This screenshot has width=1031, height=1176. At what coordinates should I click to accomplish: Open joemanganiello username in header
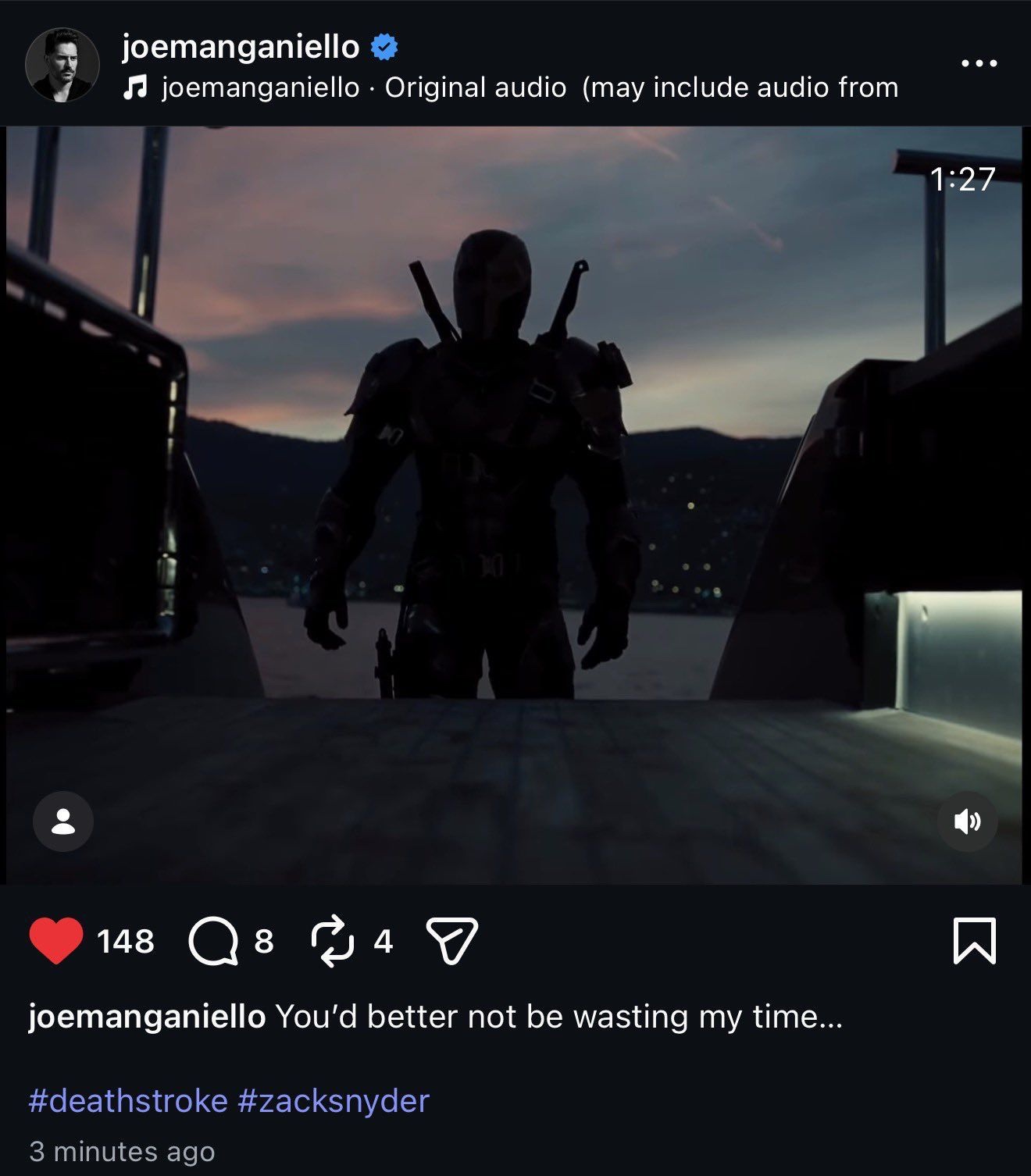point(241,48)
